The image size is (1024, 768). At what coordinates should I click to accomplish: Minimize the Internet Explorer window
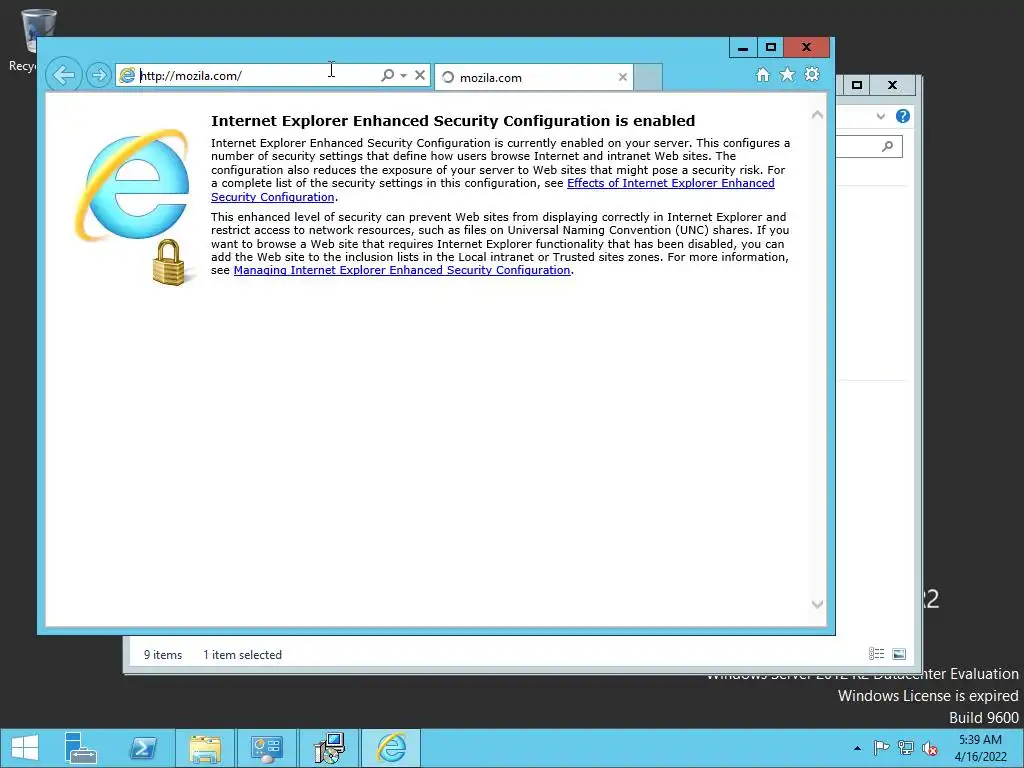(x=743, y=48)
